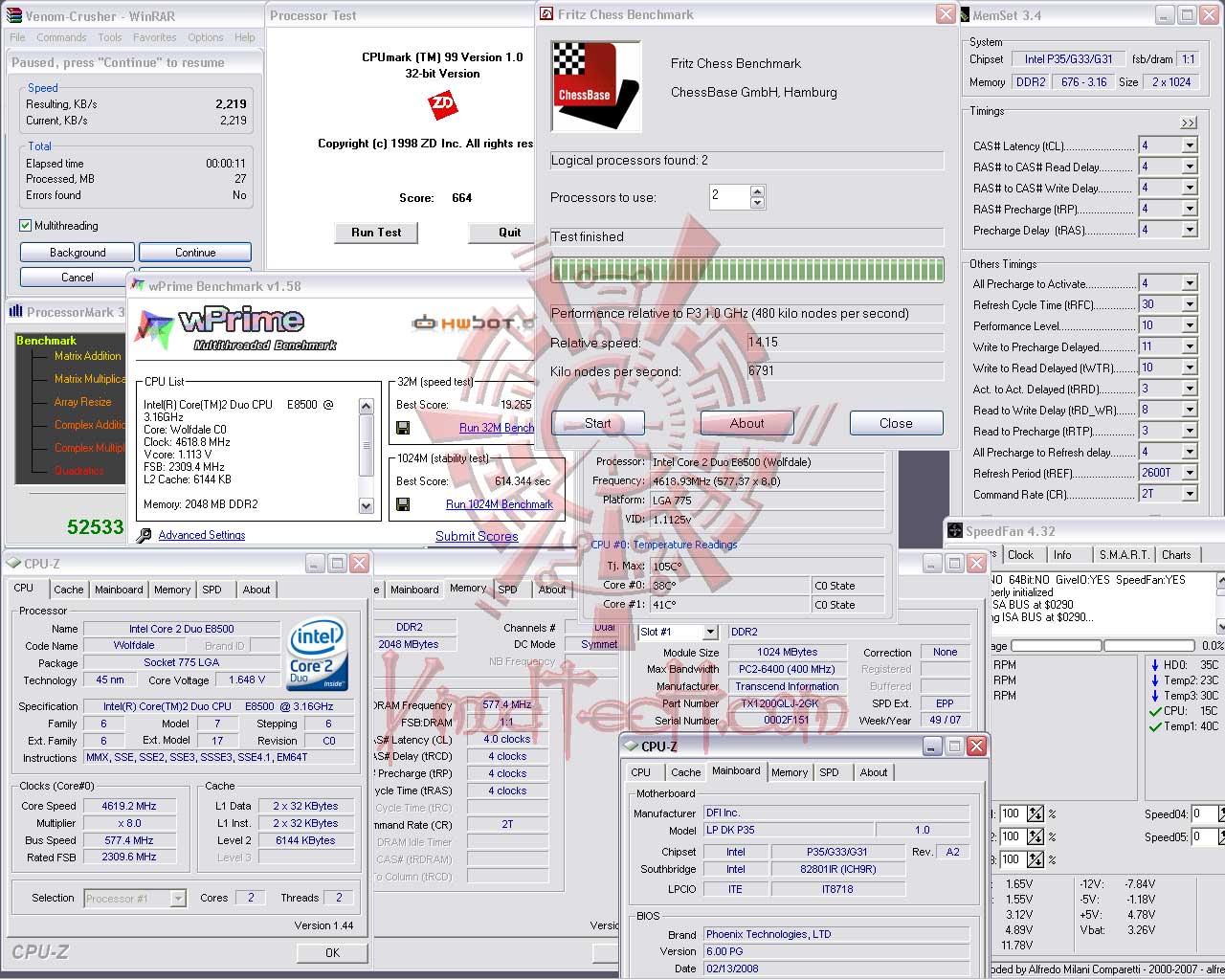Click OK in the CPU-Z processor window

[x=332, y=952]
